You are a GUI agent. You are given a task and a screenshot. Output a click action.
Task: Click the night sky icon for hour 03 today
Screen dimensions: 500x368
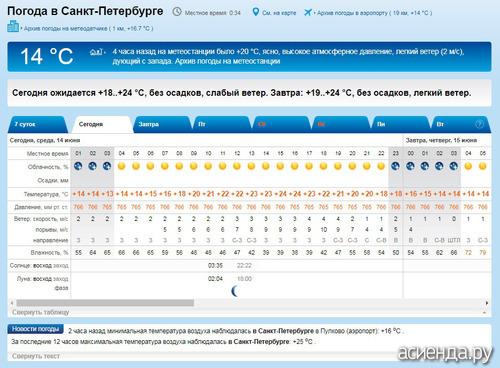point(107,166)
